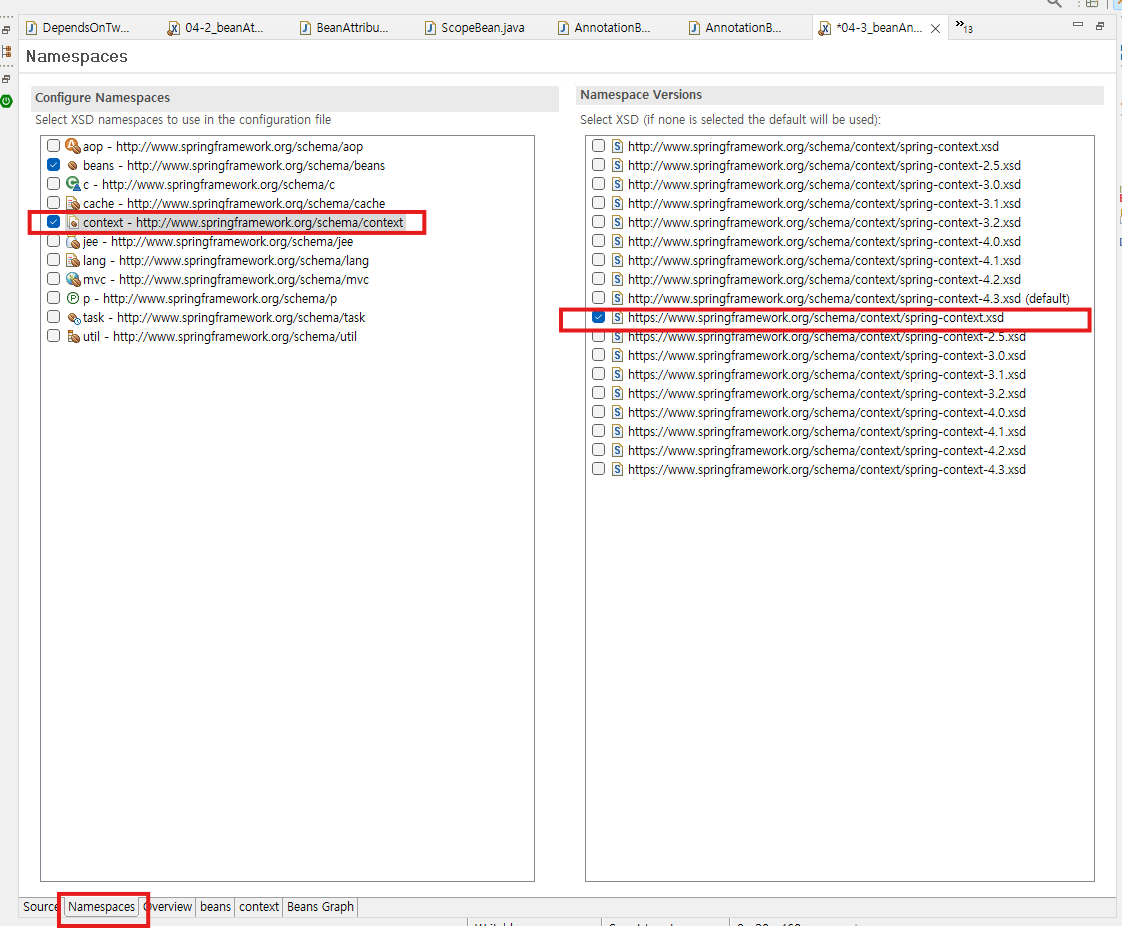Check the jee namespace checkbox
This screenshot has height=929, width=1122.
(54, 240)
